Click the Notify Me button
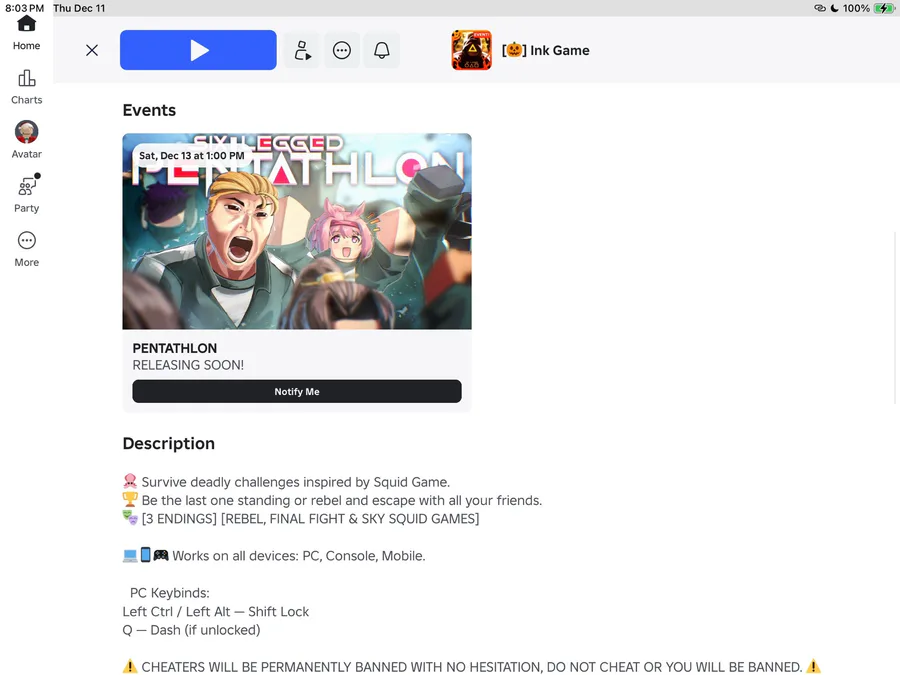The width and height of the screenshot is (900, 675). [297, 391]
